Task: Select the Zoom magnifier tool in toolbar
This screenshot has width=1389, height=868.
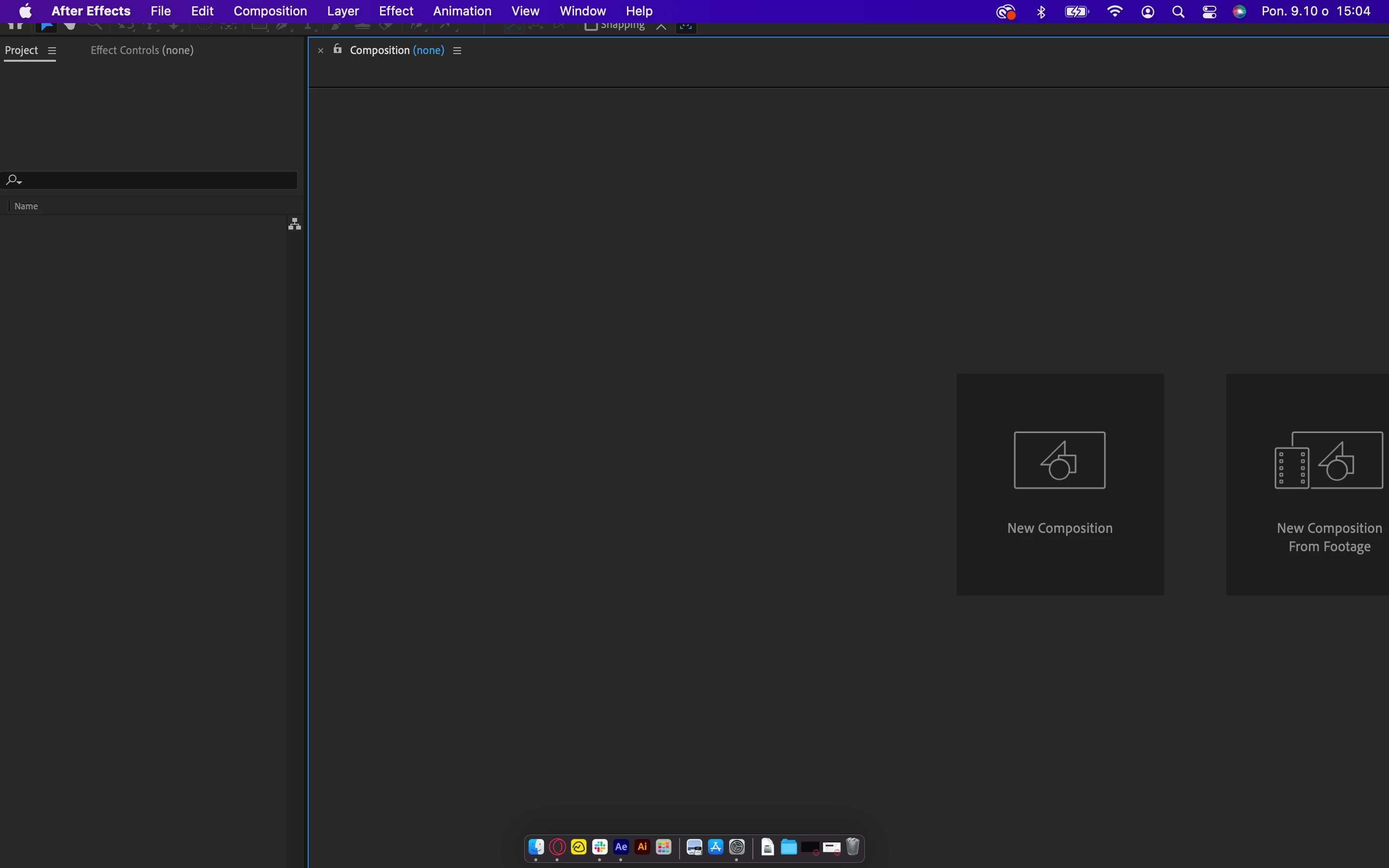Action: 95,27
